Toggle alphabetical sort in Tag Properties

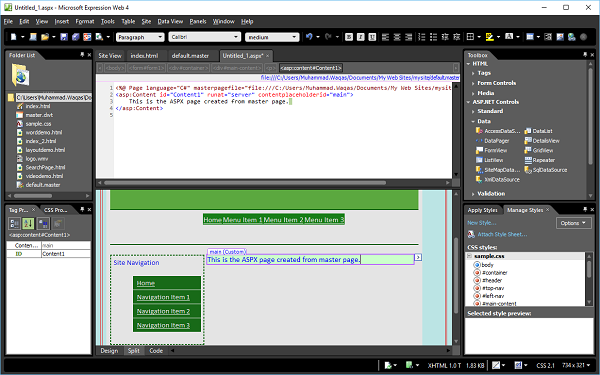pos(28,223)
